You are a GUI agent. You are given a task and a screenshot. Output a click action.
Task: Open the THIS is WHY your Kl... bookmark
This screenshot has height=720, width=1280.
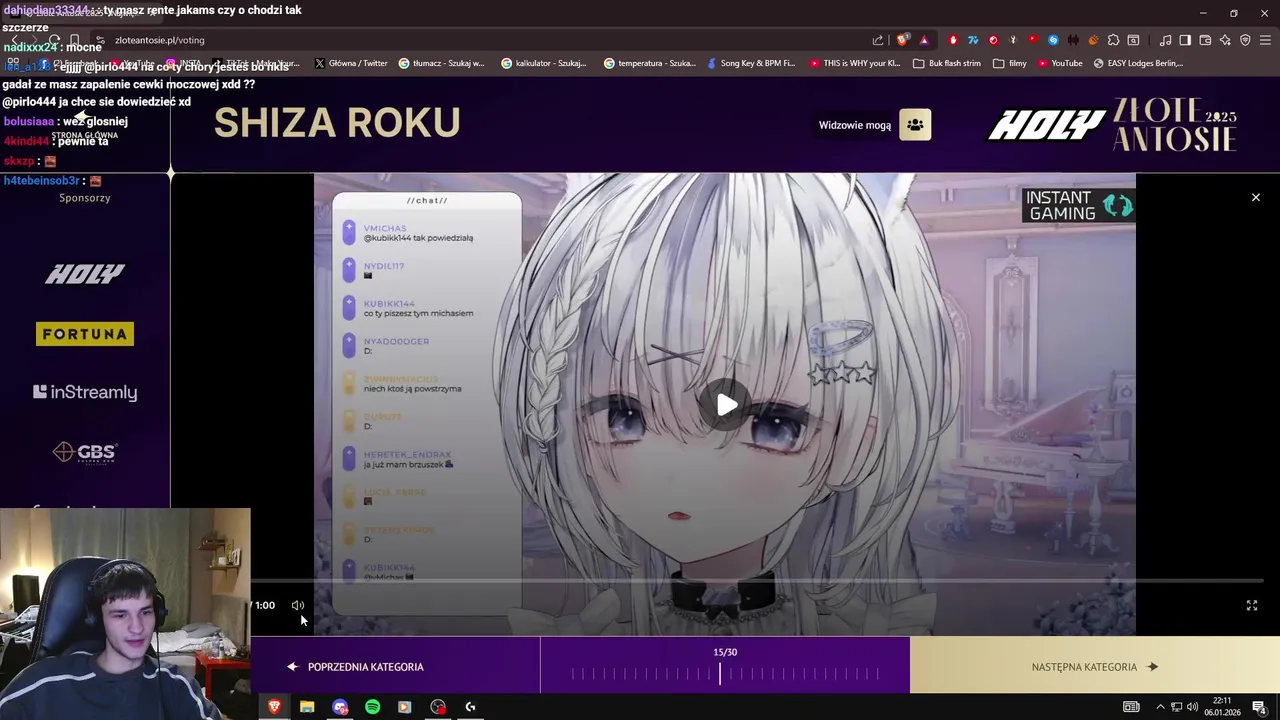pyautogui.click(x=855, y=63)
